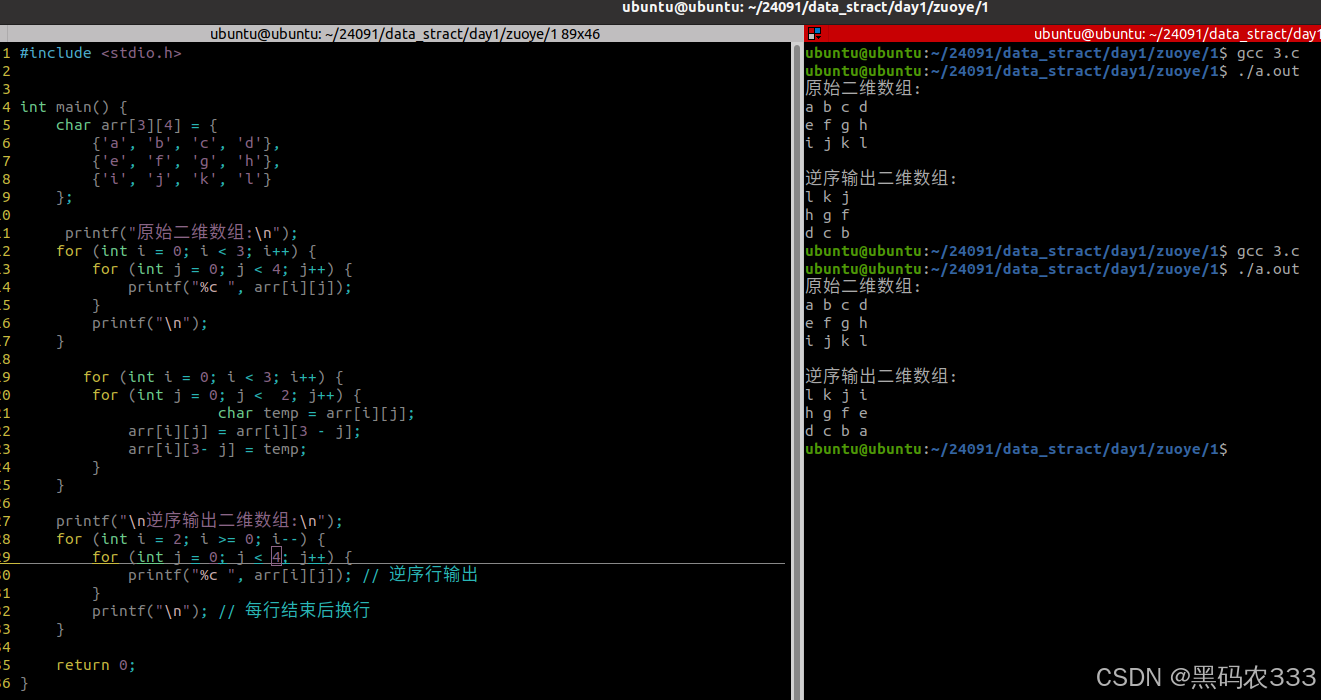
Task: Click line number 1 in the editor
Action: click(7, 53)
